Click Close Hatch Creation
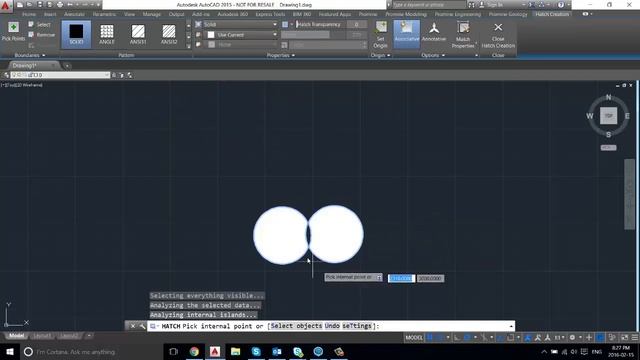 [x=498, y=35]
